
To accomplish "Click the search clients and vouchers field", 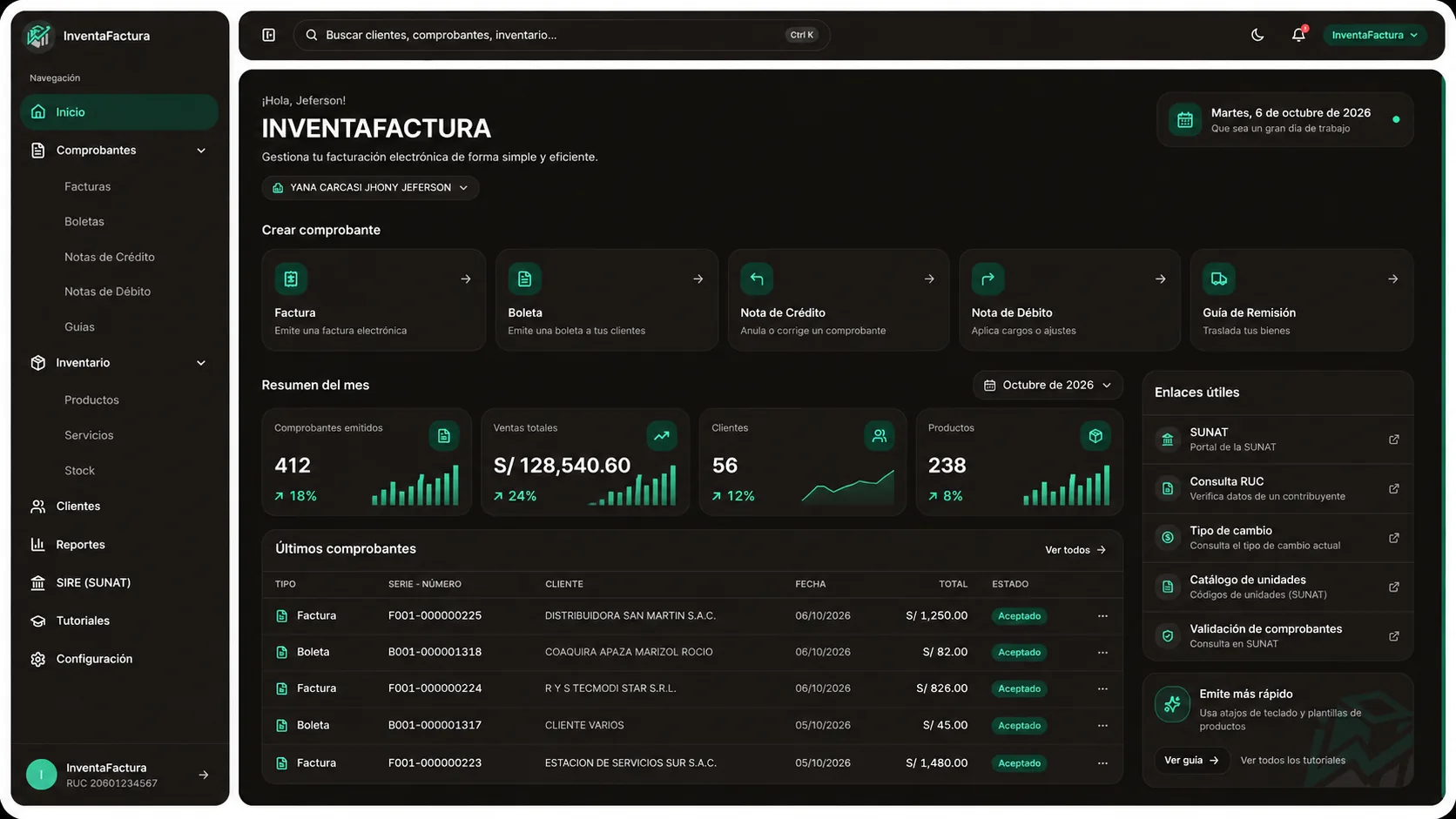I will pyautogui.click(x=562, y=35).
